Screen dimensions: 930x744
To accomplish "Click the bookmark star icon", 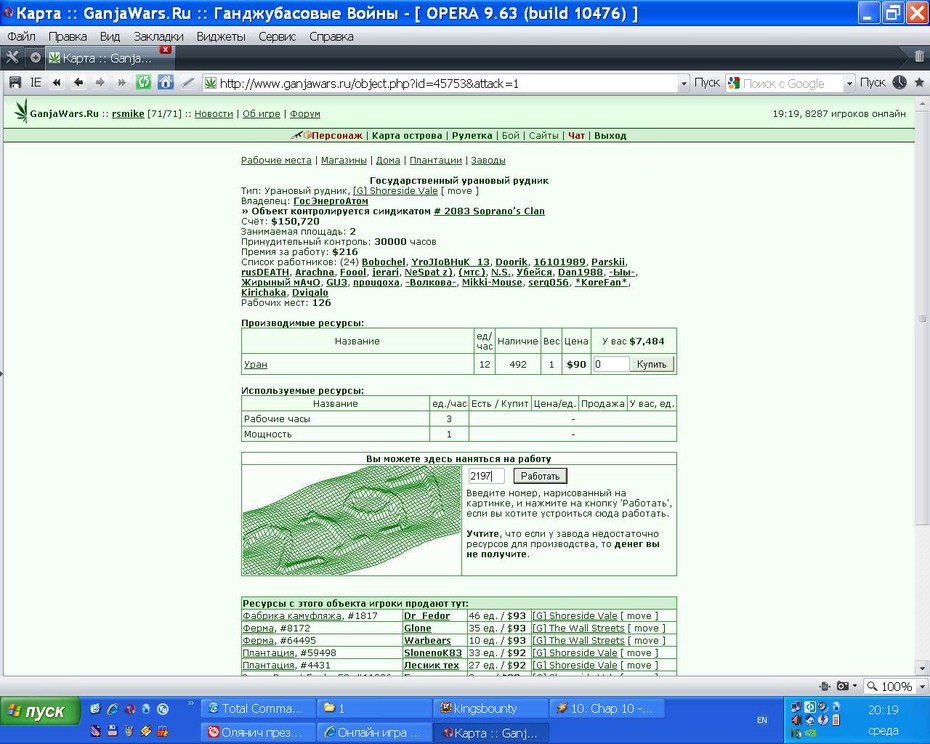I will click(x=919, y=82).
